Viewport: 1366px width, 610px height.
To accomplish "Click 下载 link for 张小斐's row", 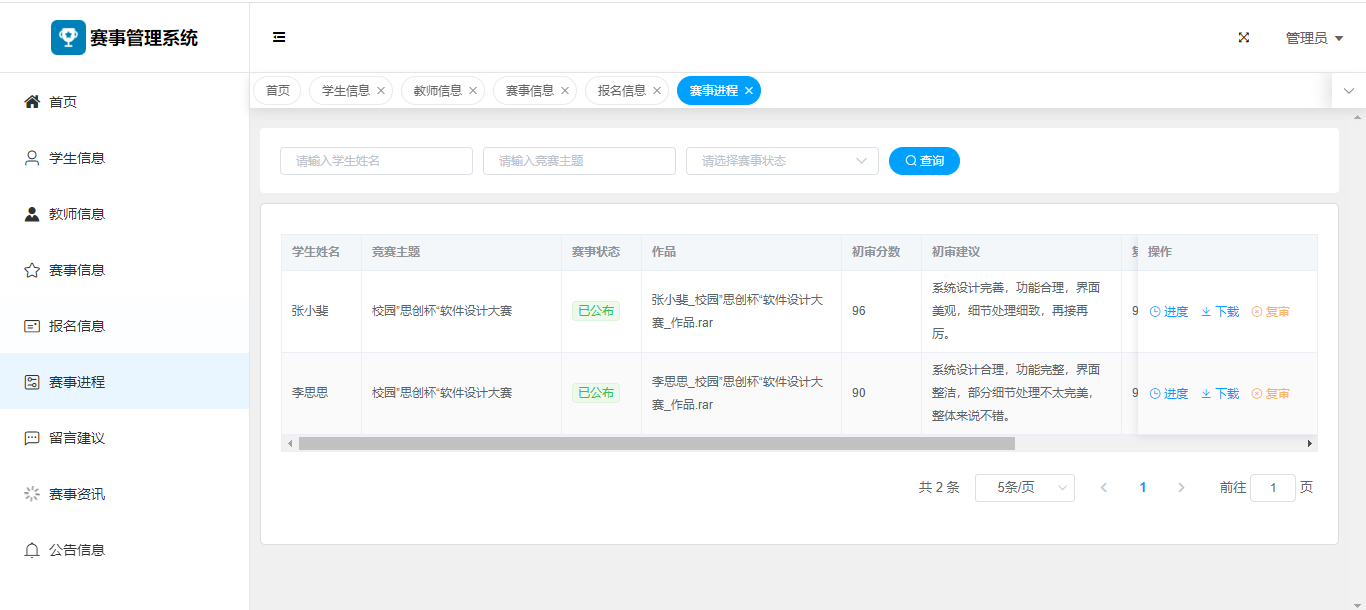I will click(x=1220, y=312).
